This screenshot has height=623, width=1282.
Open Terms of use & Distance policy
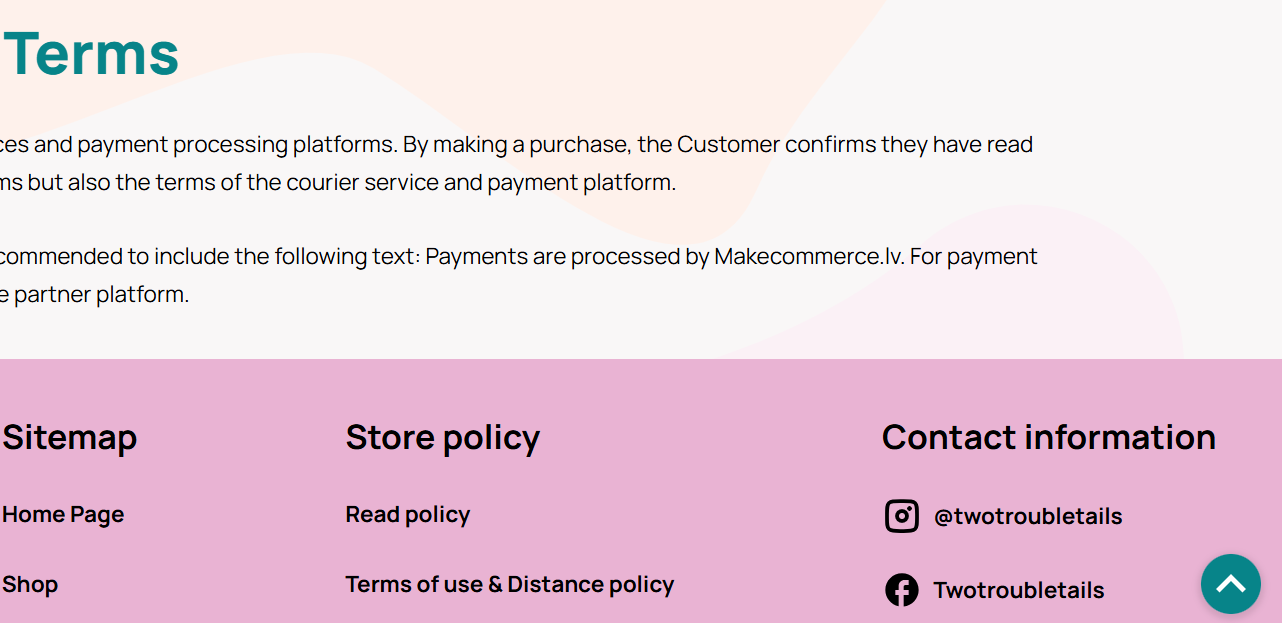tap(510, 584)
